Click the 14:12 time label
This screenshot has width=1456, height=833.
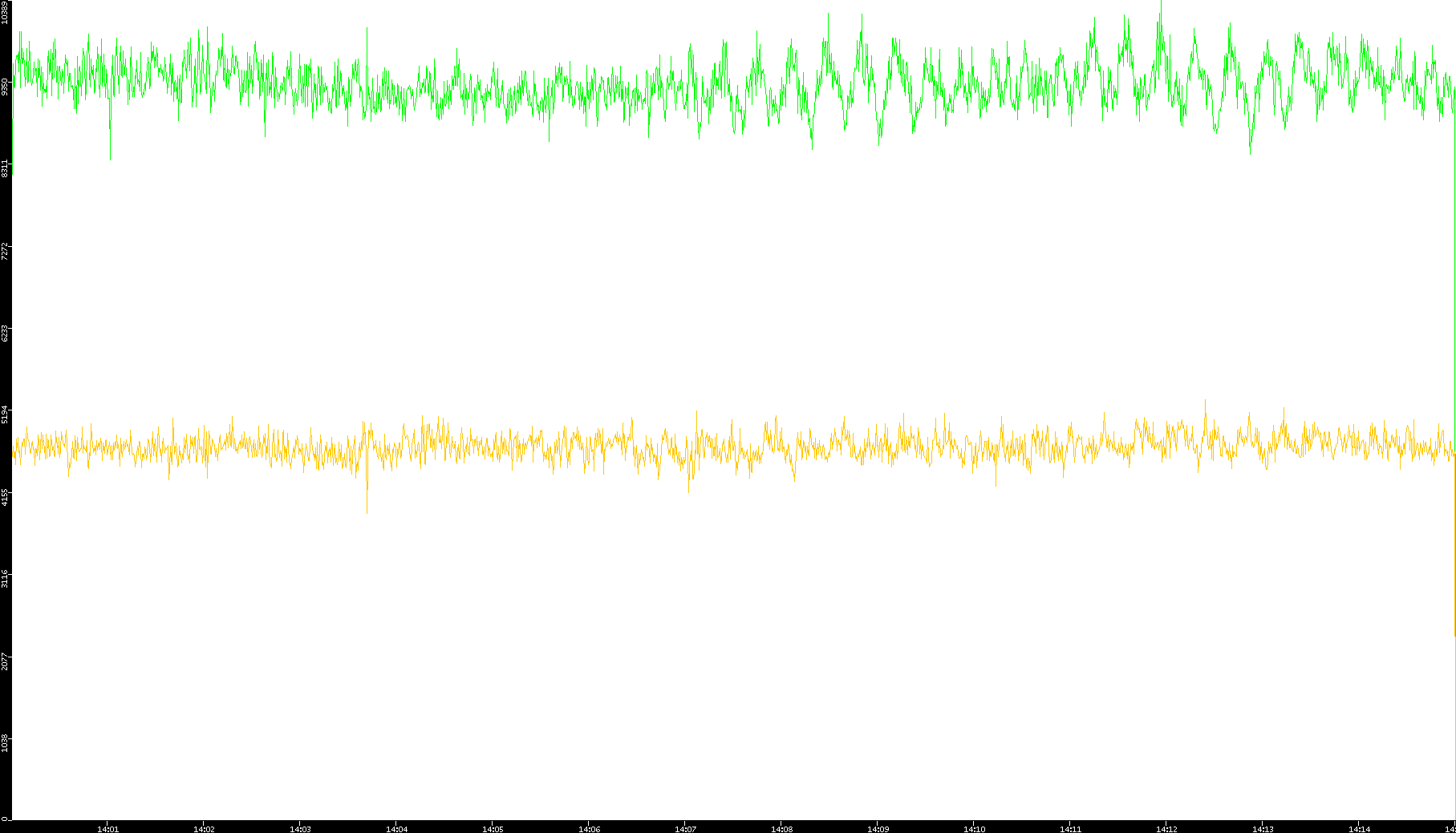tap(1166, 829)
